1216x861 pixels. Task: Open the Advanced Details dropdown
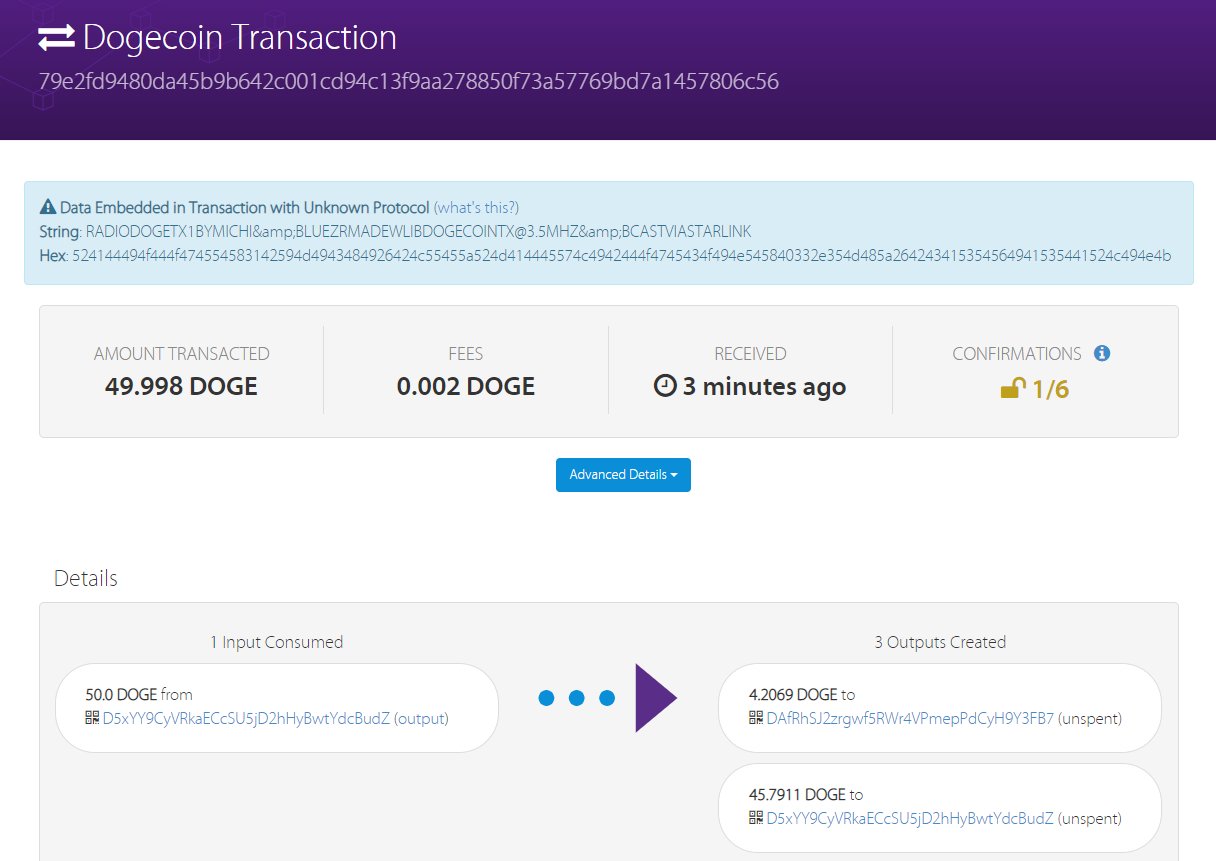623,475
